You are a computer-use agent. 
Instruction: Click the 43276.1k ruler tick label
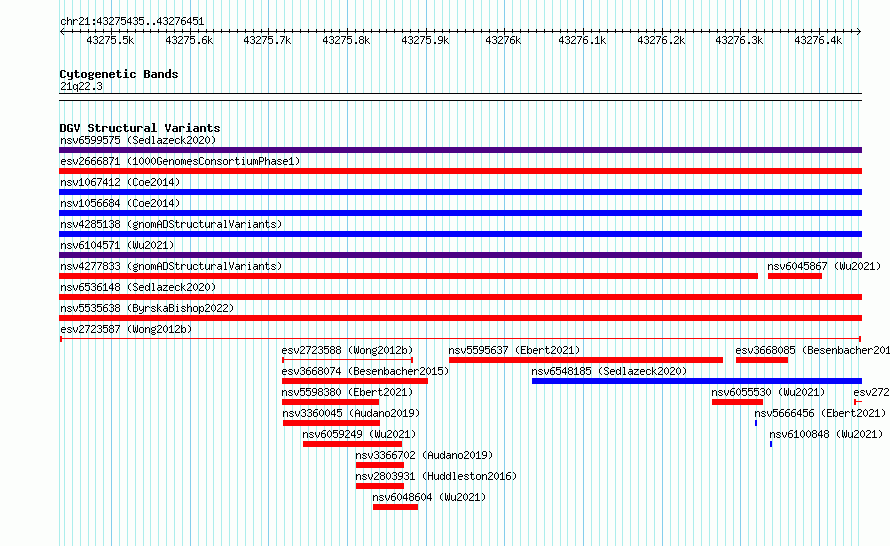(x=582, y=40)
